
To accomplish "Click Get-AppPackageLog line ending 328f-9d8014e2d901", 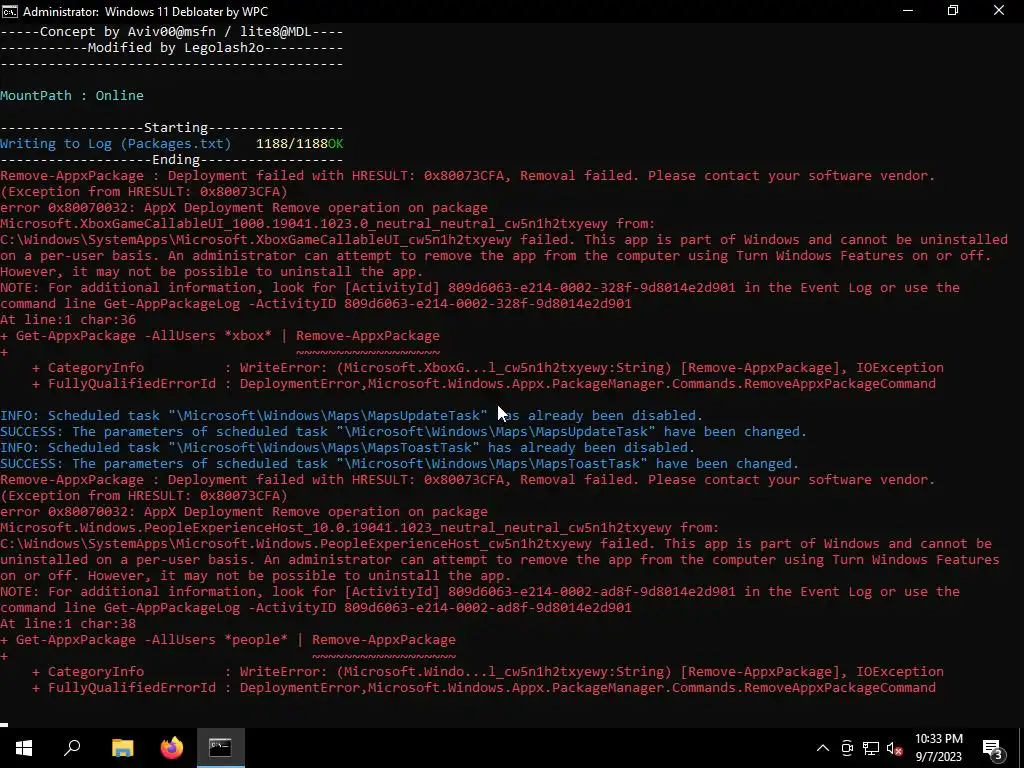I will click(x=315, y=304).
